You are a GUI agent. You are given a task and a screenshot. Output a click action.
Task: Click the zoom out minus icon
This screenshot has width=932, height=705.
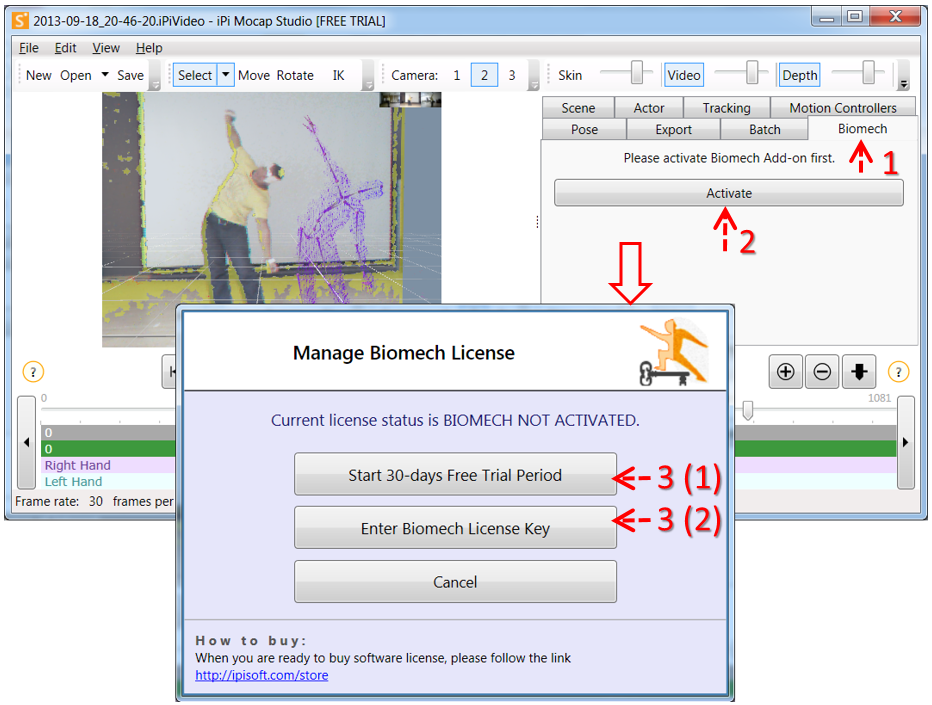(x=822, y=372)
